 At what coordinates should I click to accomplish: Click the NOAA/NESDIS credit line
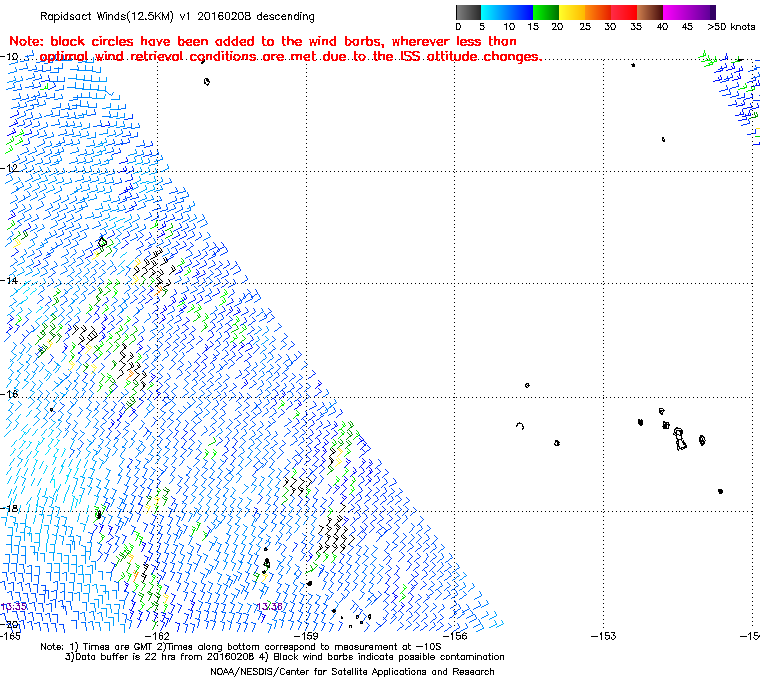tap(352, 672)
